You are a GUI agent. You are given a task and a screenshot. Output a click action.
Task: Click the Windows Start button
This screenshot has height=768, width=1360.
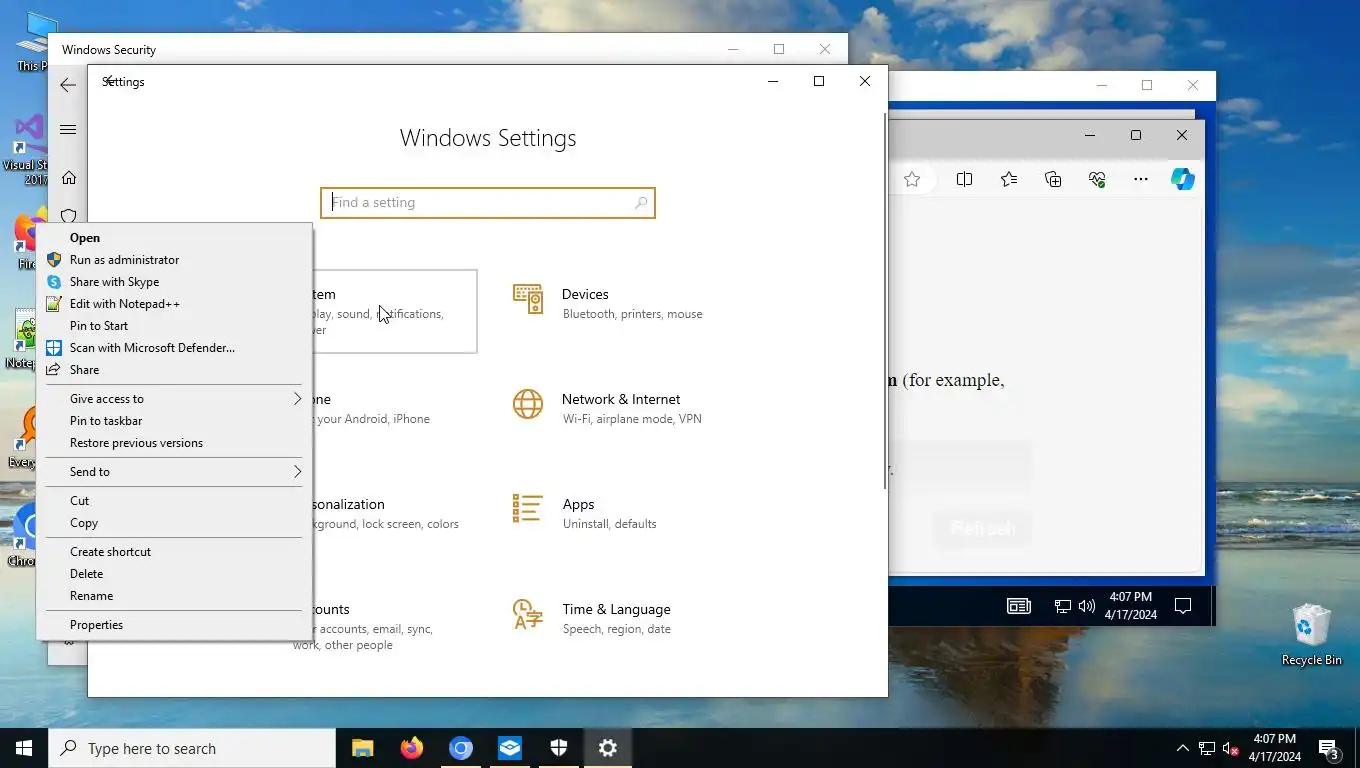[x=24, y=748]
